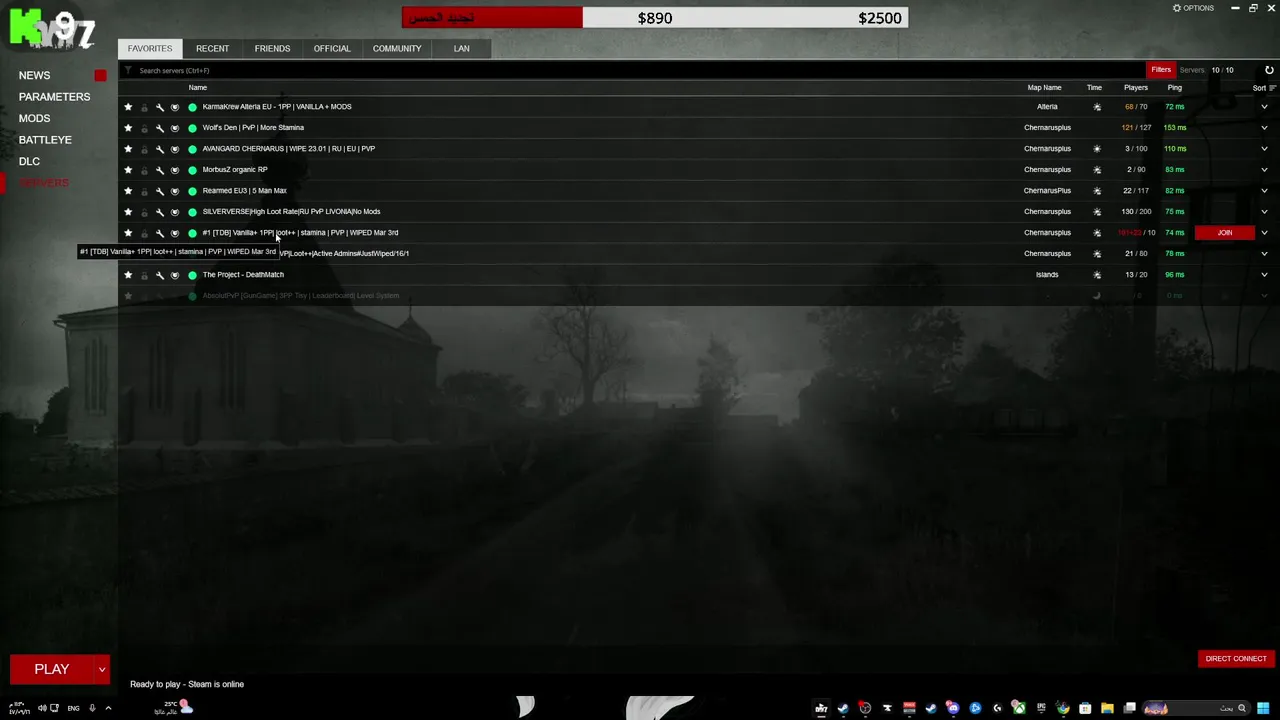Click the big PLAY button
The width and height of the screenshot is (1280, 720).
click(52, 669)
